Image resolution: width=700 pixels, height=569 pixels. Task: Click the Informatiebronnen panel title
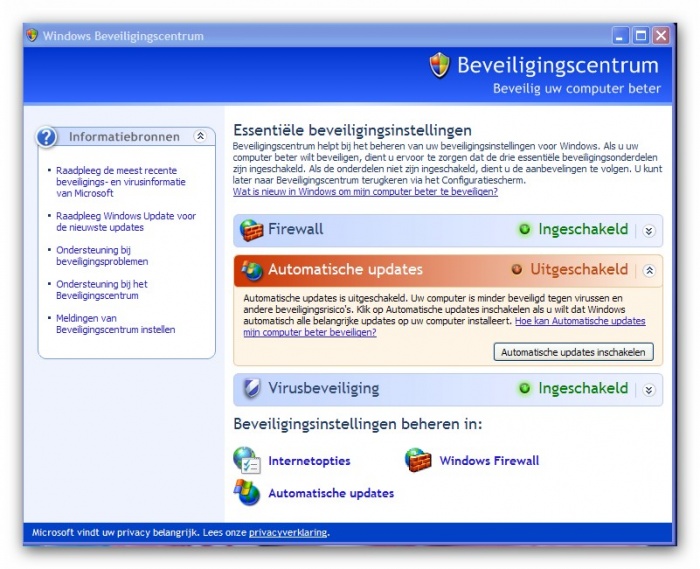[124, 137]
